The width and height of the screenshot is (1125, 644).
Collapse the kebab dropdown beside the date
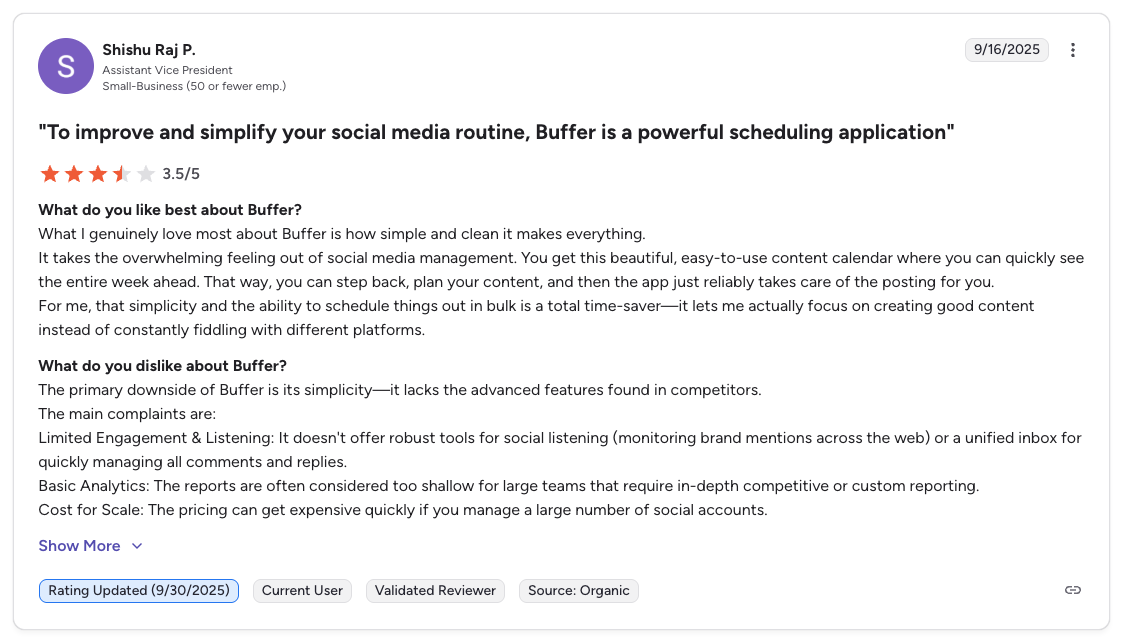coord(1073,49)
